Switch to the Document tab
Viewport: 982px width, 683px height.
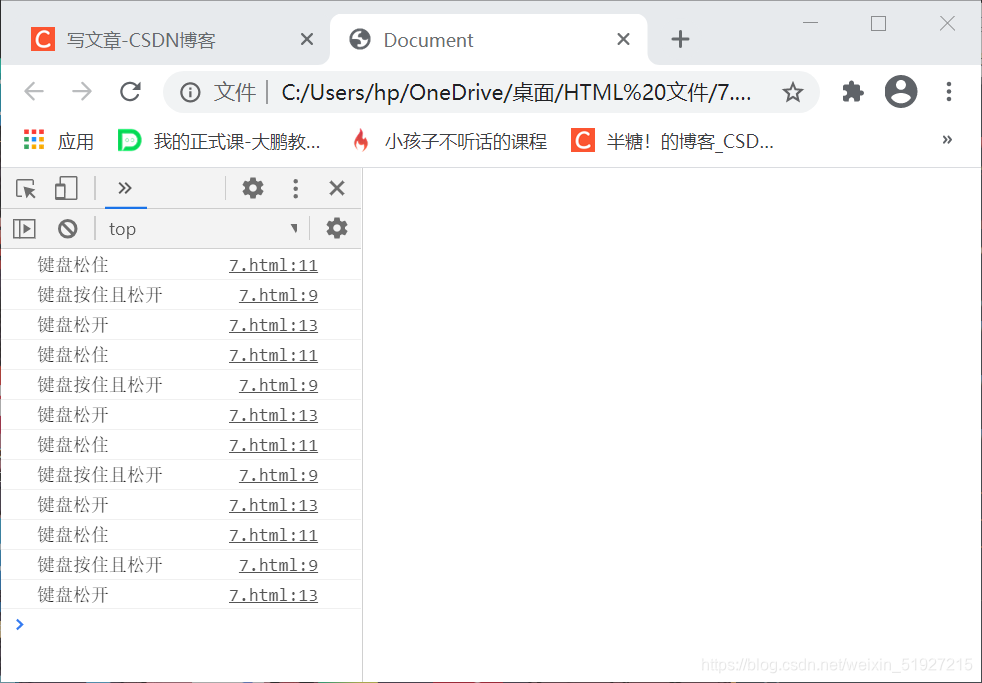point(488,40)
